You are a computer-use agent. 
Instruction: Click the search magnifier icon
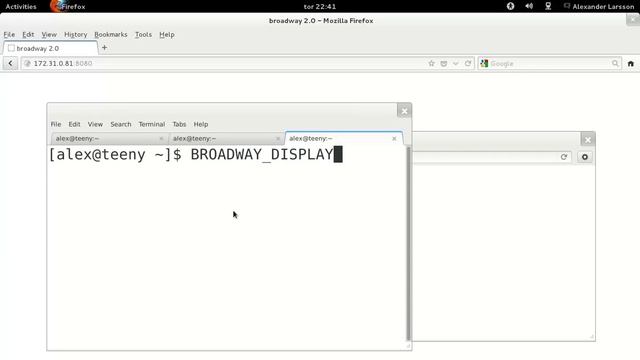coord(615,63)
